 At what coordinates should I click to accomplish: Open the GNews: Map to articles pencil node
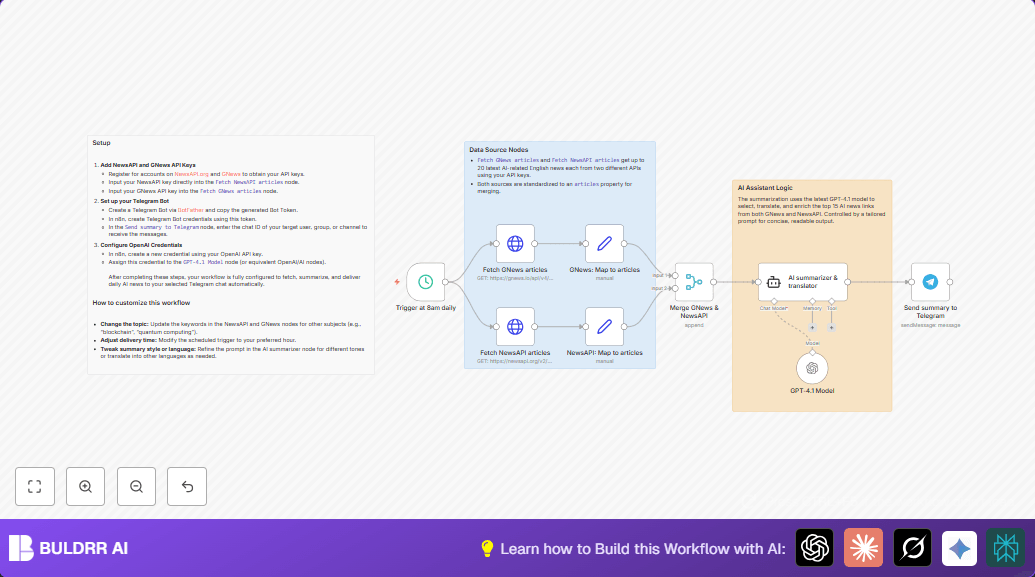(x=605, y=244)
